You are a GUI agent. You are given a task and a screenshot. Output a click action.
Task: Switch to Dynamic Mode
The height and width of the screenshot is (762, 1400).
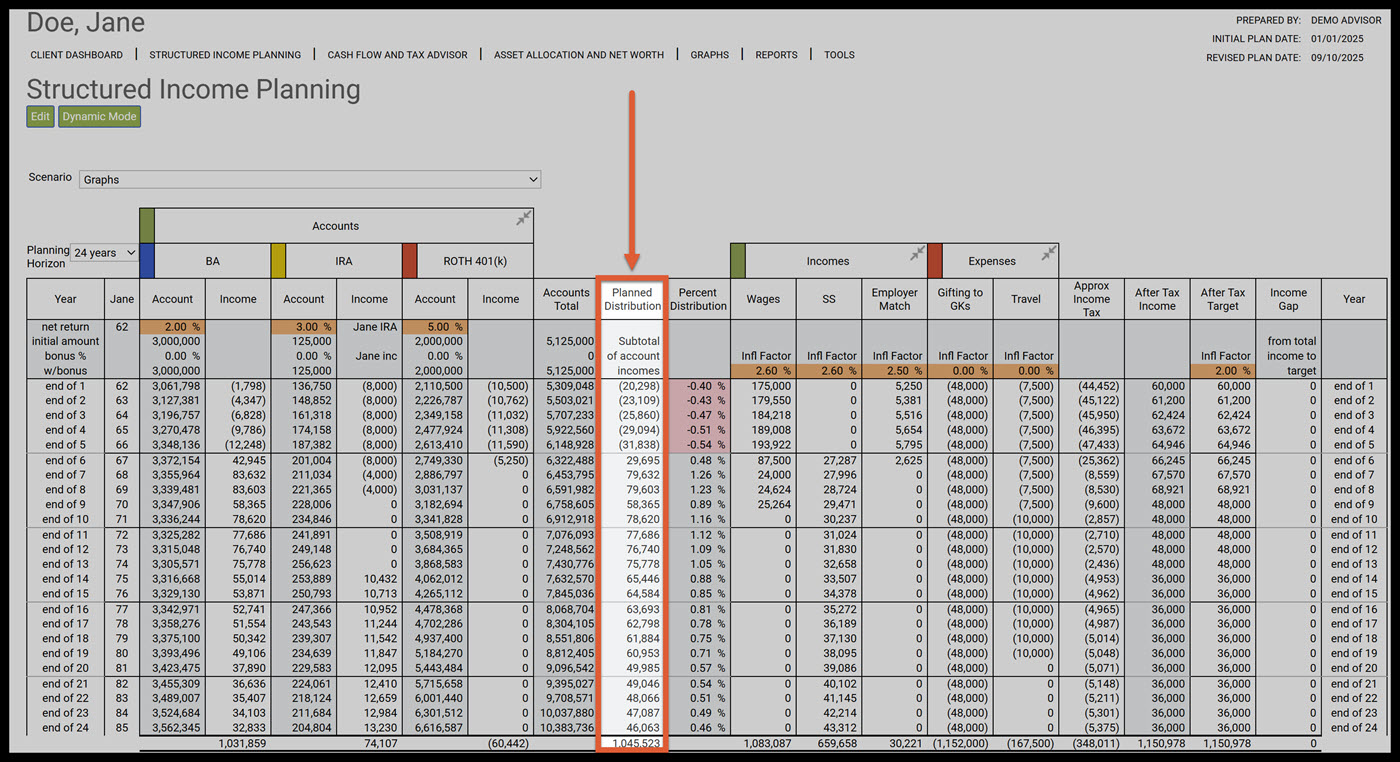99,117
